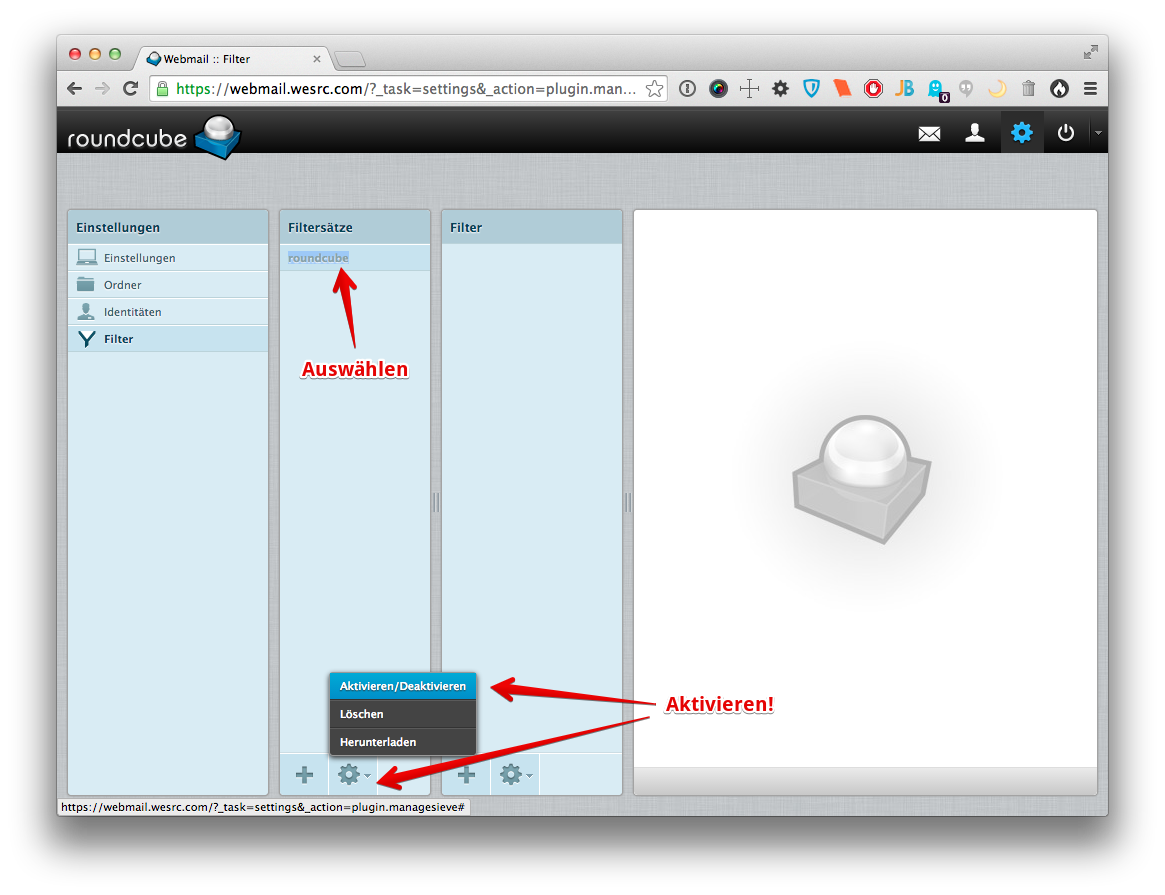Click the crosshair extension icon

pos(749,89)
